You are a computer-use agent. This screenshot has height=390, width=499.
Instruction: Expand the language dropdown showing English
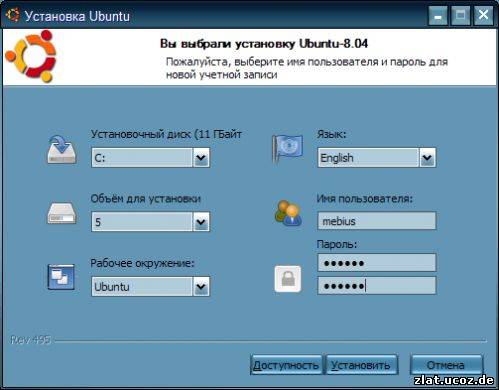(x=377, y=158)
